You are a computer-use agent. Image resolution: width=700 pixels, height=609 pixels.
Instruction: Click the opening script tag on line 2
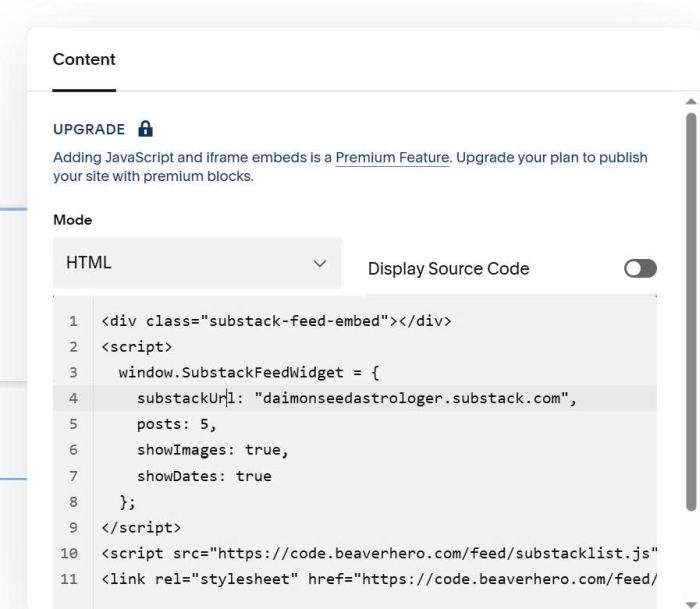[137, 347]
